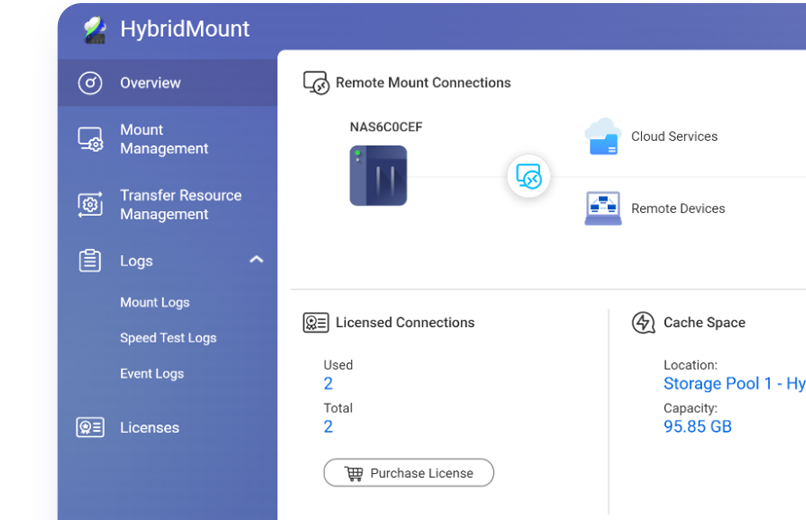
Task: Click the Licensed Connections heading
Action: pos(405,323)
